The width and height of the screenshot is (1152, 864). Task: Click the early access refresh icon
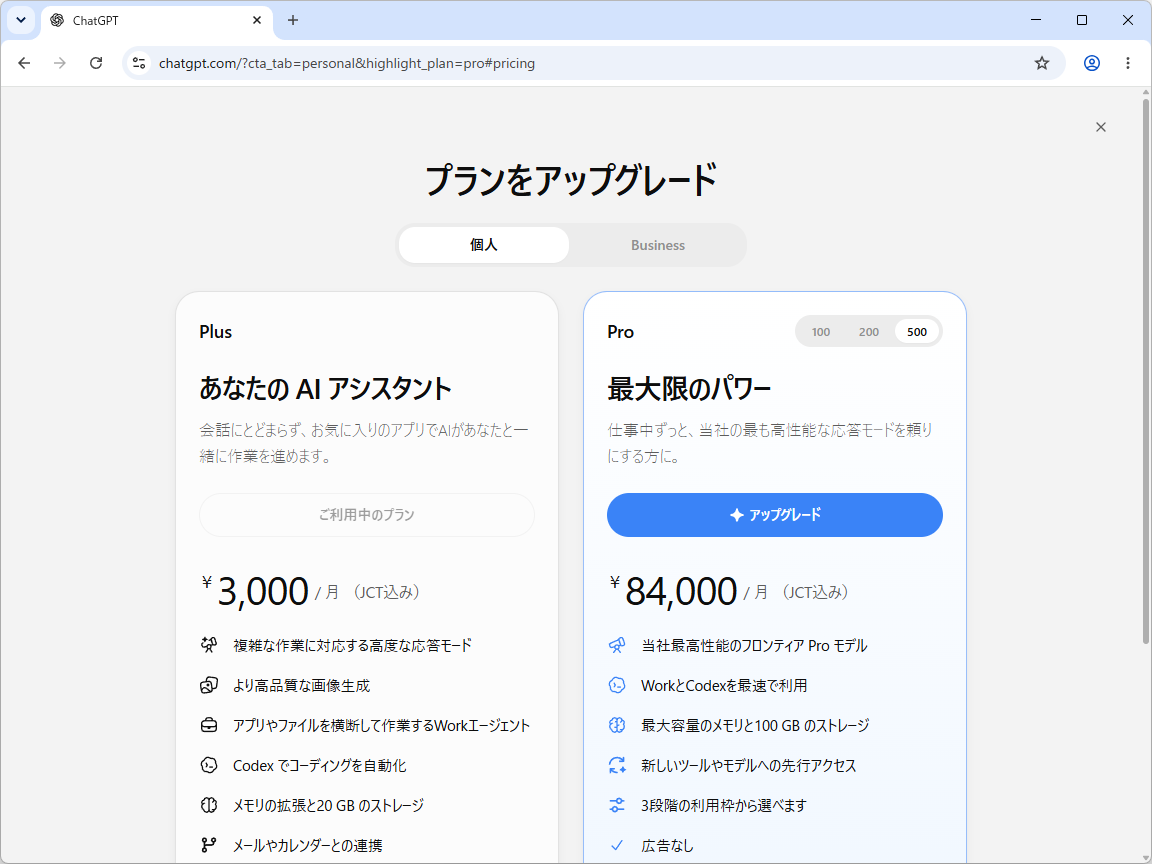[616, 766]
